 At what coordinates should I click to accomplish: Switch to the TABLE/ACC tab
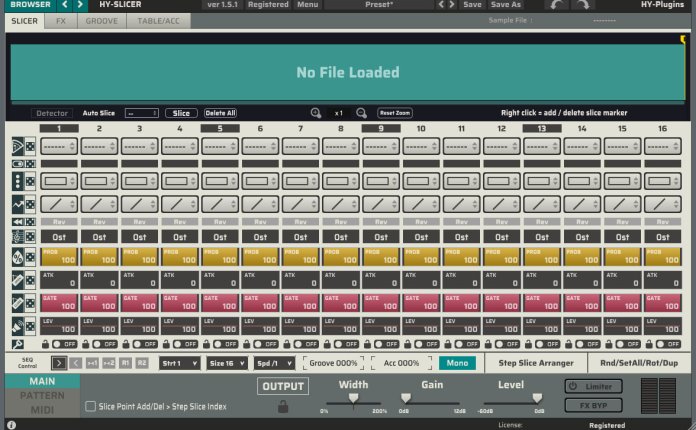(x=158, y=21)
